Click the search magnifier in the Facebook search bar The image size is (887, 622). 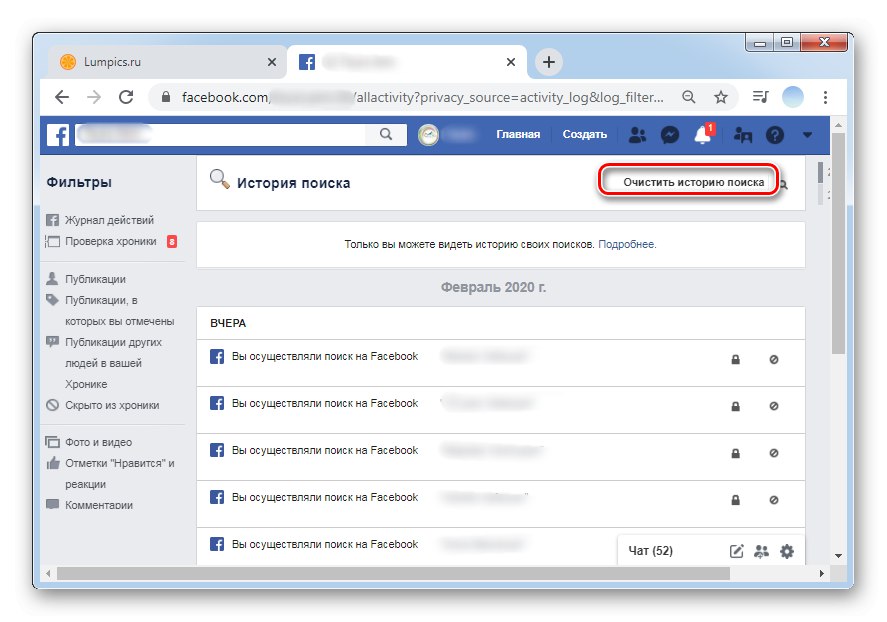coord(386,134)
